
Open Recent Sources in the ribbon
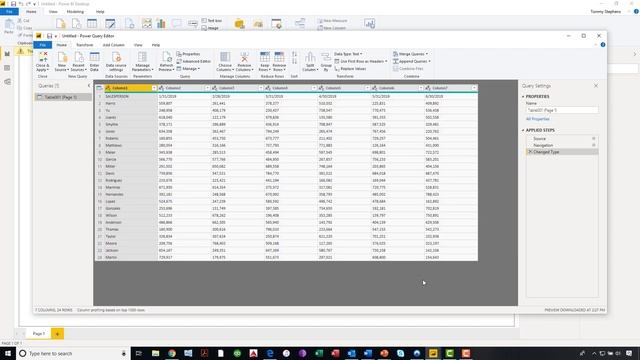[78, 61]
